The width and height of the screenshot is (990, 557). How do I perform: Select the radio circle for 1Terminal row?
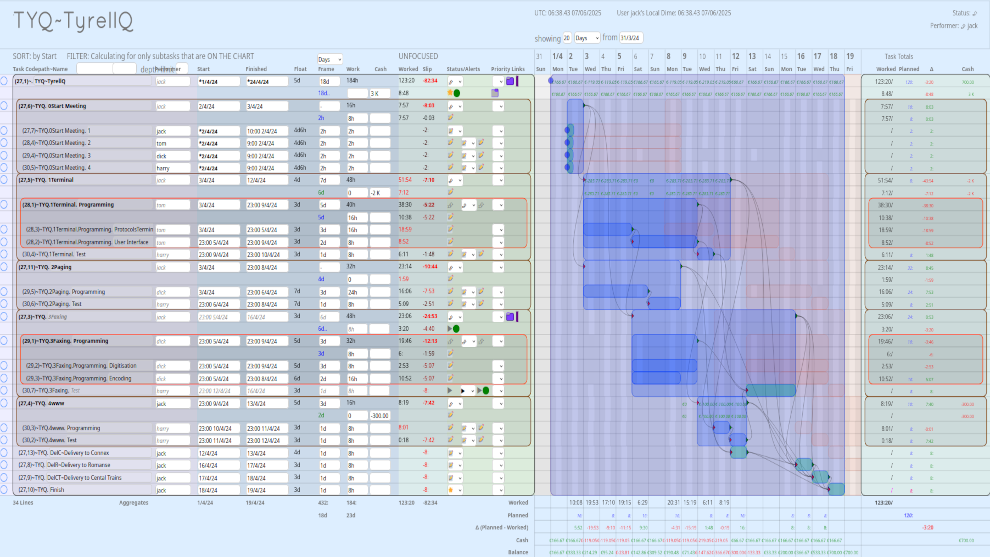pyautogui.click(x=5, y=180)
